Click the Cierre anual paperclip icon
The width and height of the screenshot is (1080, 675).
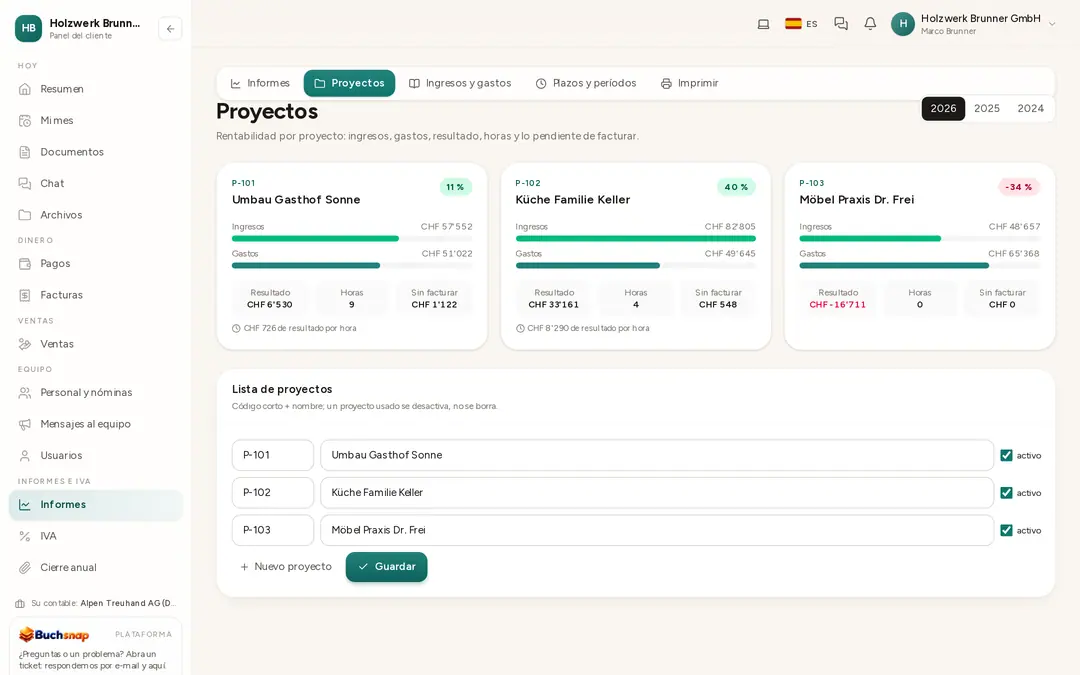(x=25, y=568)
